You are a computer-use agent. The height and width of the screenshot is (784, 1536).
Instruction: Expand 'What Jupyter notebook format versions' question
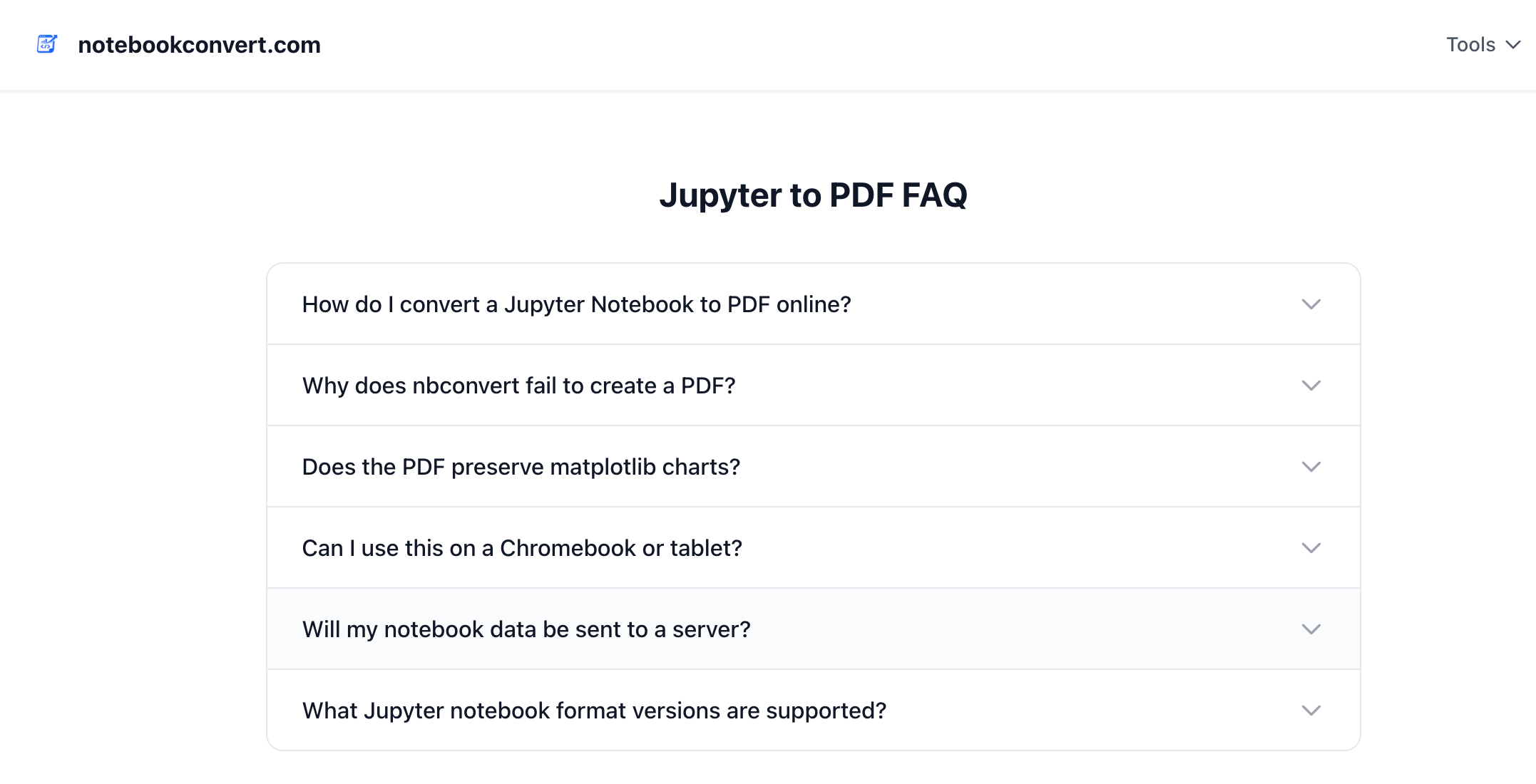594,711
